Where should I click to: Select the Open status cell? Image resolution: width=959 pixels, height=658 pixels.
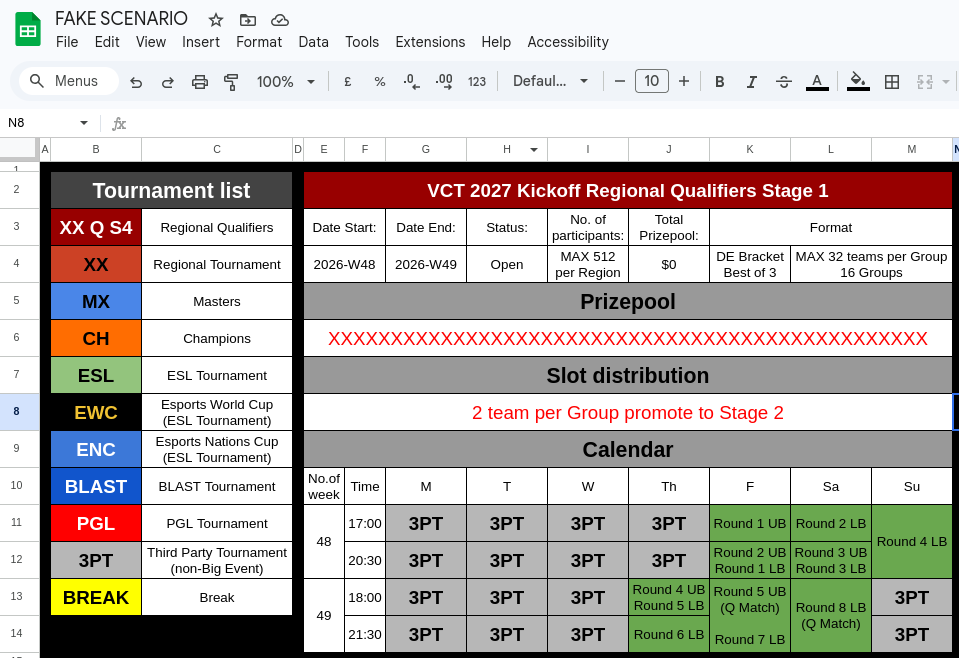[506, 264]
